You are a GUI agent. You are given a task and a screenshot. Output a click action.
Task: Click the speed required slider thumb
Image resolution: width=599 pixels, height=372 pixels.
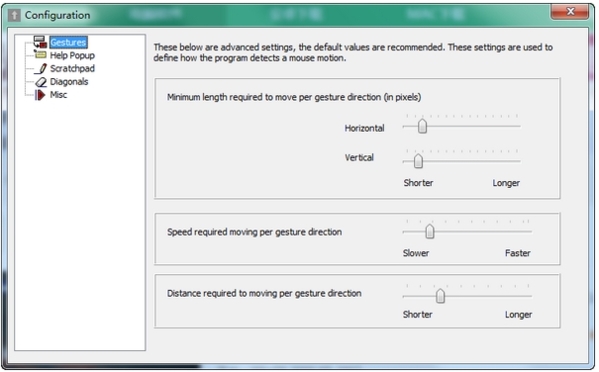pos(430,231)
